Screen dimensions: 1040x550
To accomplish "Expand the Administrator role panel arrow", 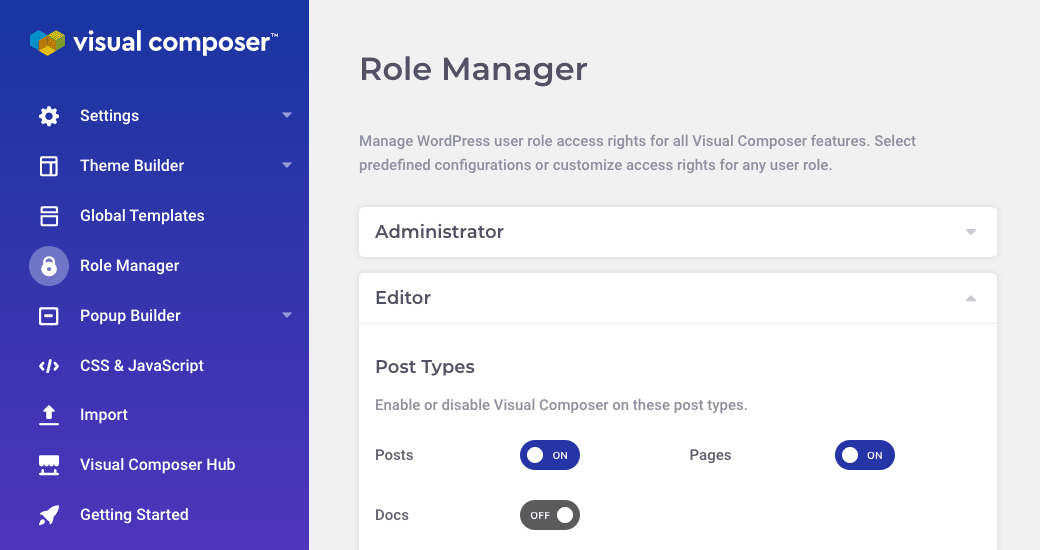I will pyautogui.click(x=970, y=232).
